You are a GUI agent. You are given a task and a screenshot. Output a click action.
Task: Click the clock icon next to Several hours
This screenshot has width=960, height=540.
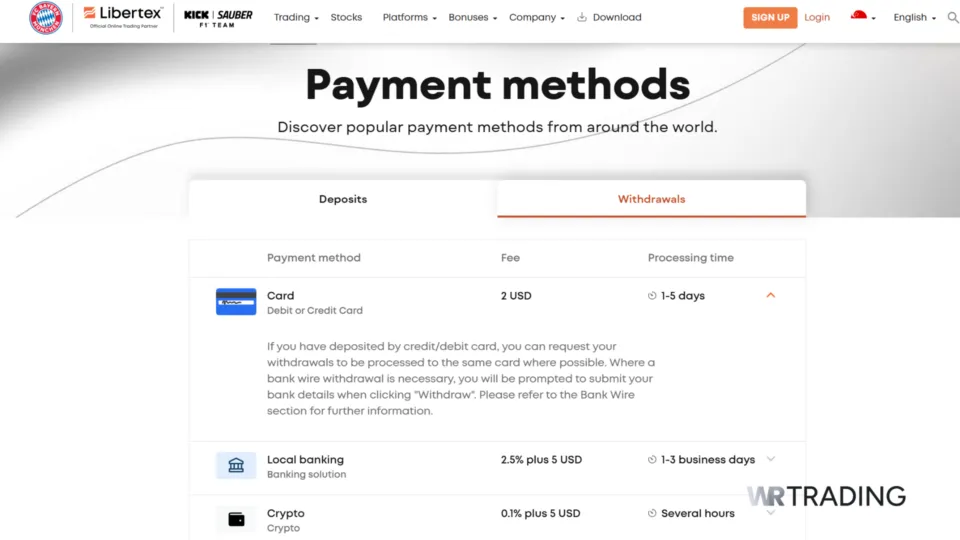tap(652, 514)
